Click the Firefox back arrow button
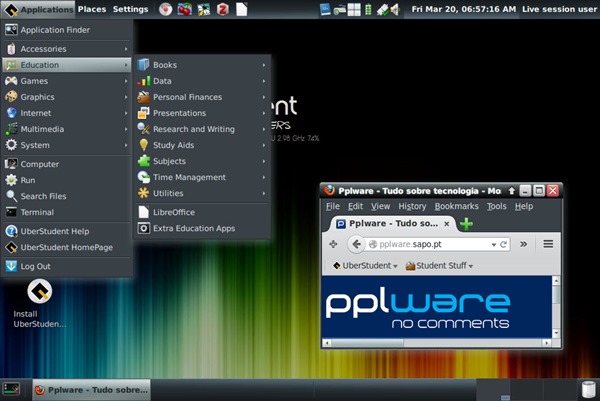Viewport: 600px width, 401px height. click(356, 244)
